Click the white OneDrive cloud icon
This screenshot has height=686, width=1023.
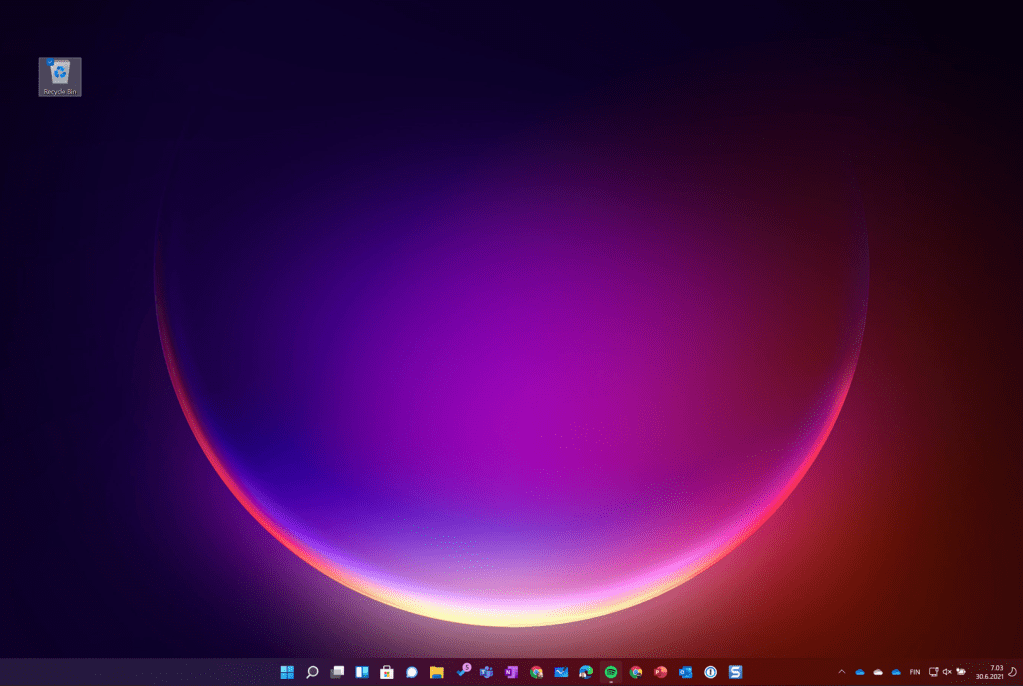pyautogui.click(x=878, y=672)
